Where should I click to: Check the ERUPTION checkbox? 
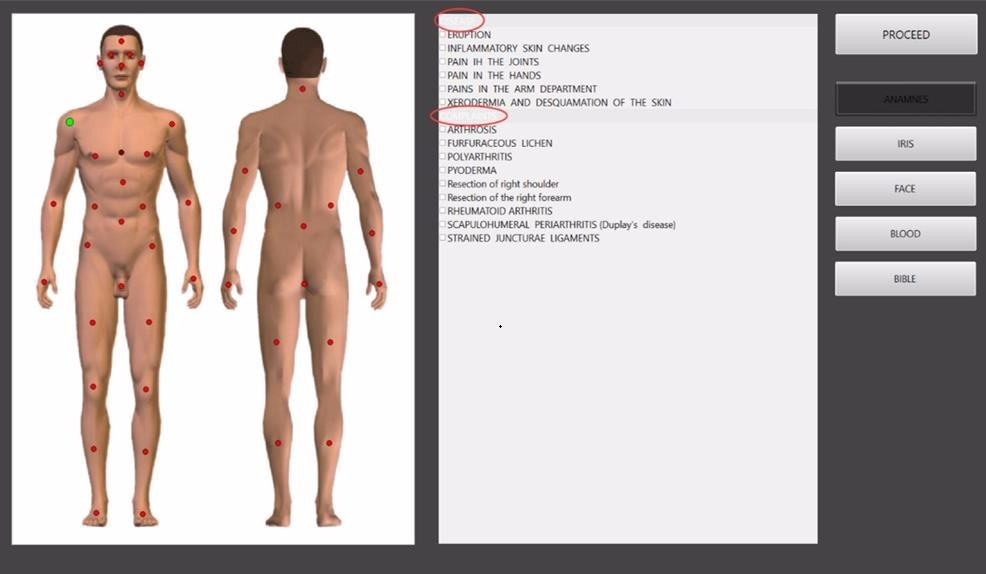(443, 35)
